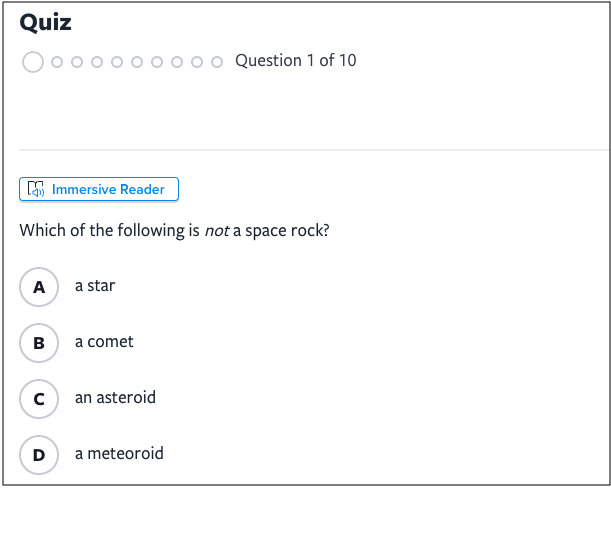Jump to third question progress dot
The image size is (611, 540).
click(77, 62)
